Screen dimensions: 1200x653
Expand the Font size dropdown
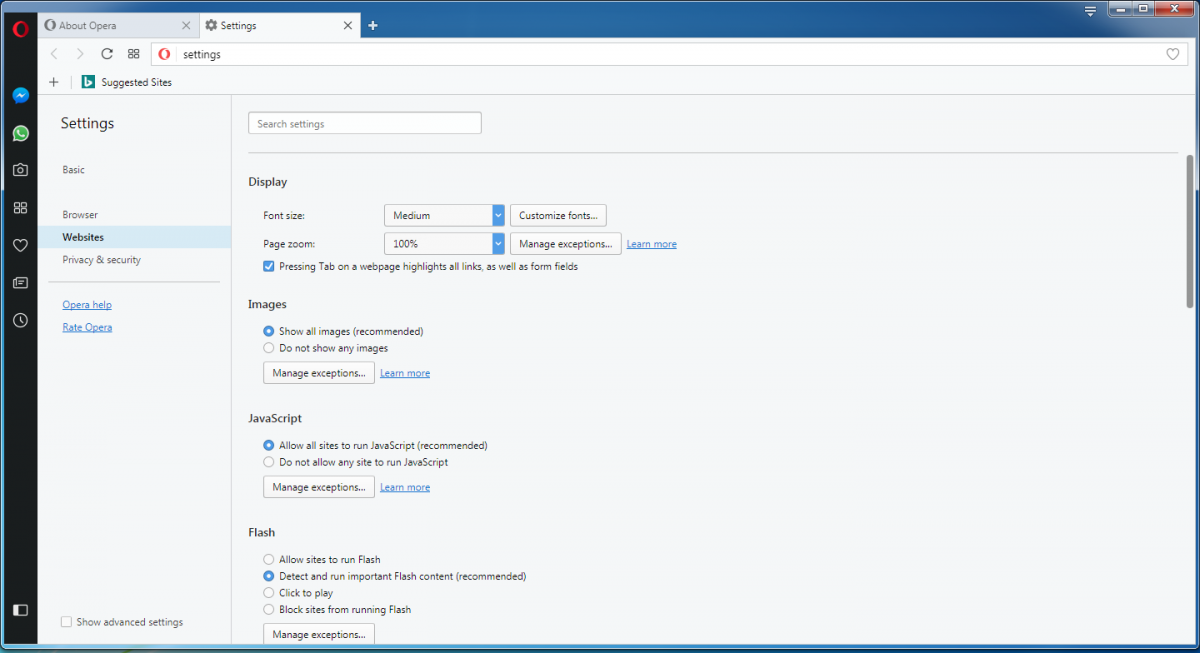pyautogui.click(x=444, y=215)
